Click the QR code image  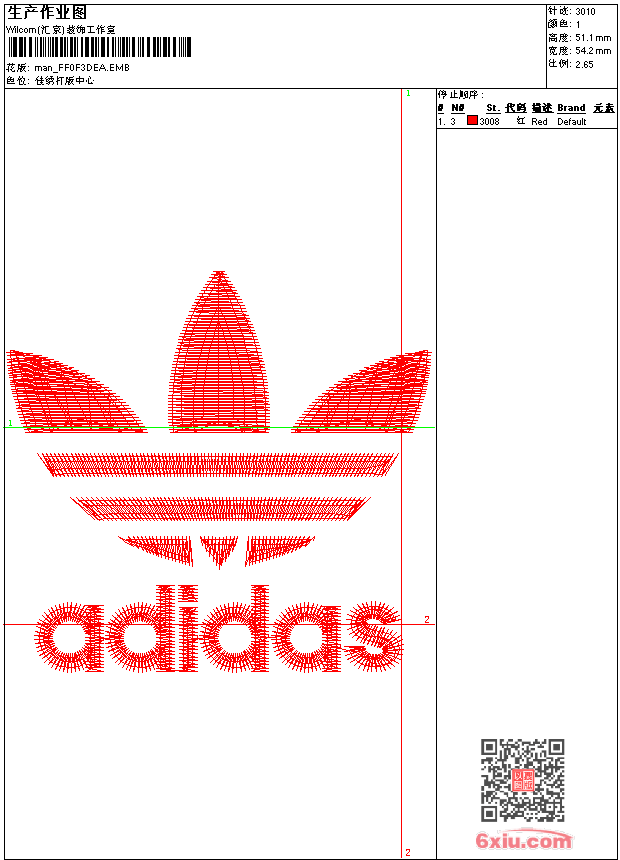pos(523,780)
